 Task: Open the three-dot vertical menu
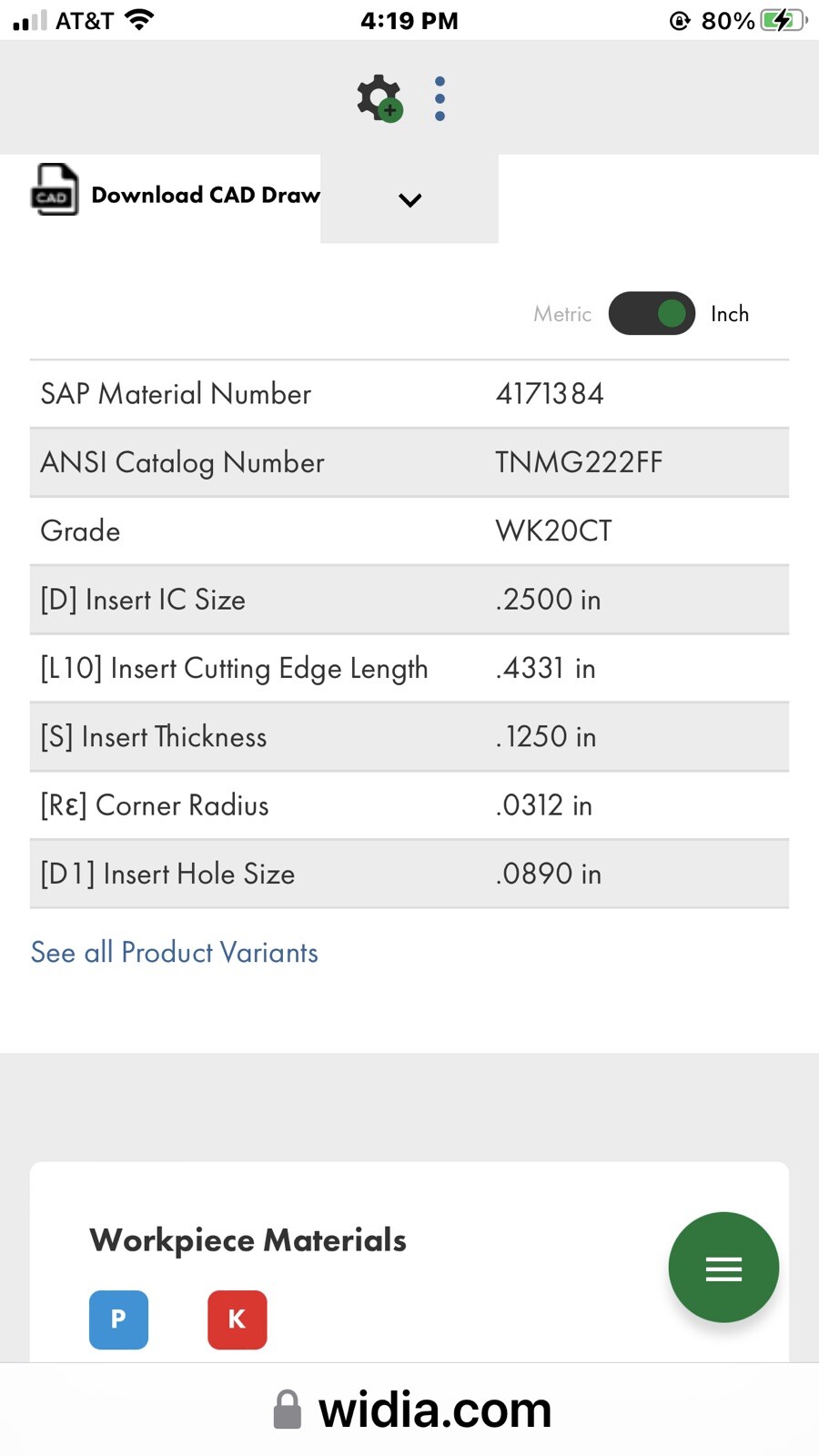click(440, 98)
